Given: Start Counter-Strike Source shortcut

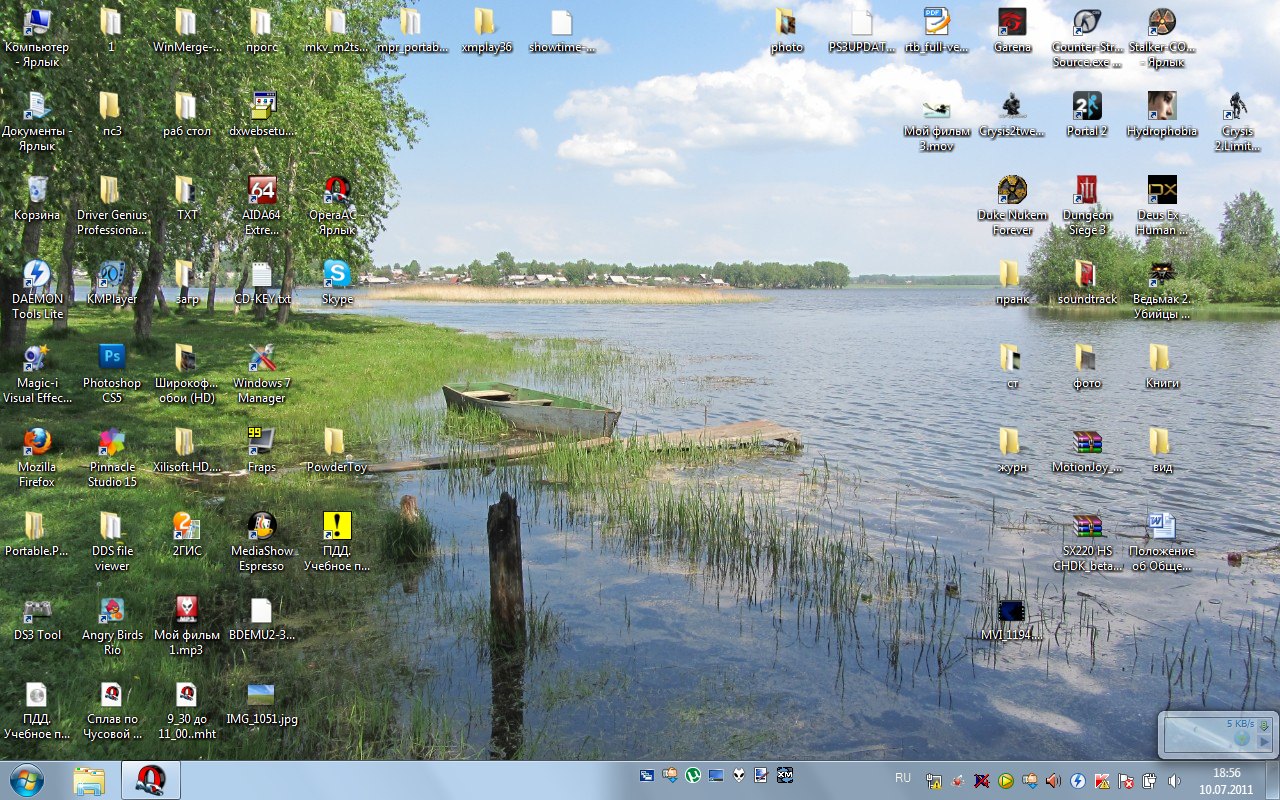Looking at the screenshot, I should (1087, 38).
